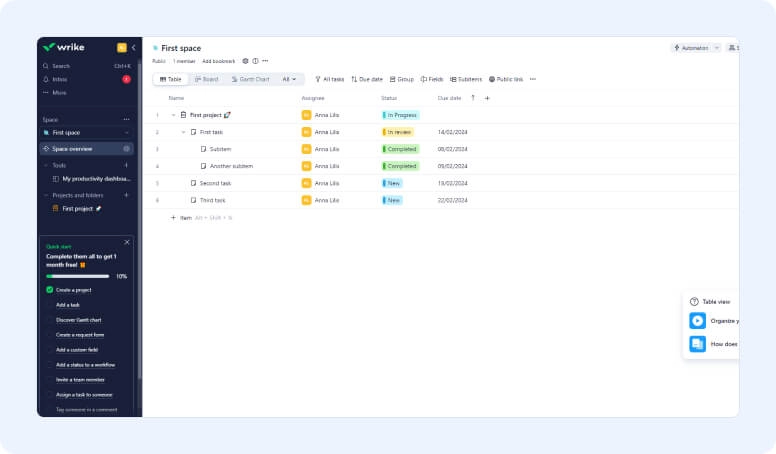Collapse the First project row in table
Viewport: 776px width, 454px height.
click(173, 115)
